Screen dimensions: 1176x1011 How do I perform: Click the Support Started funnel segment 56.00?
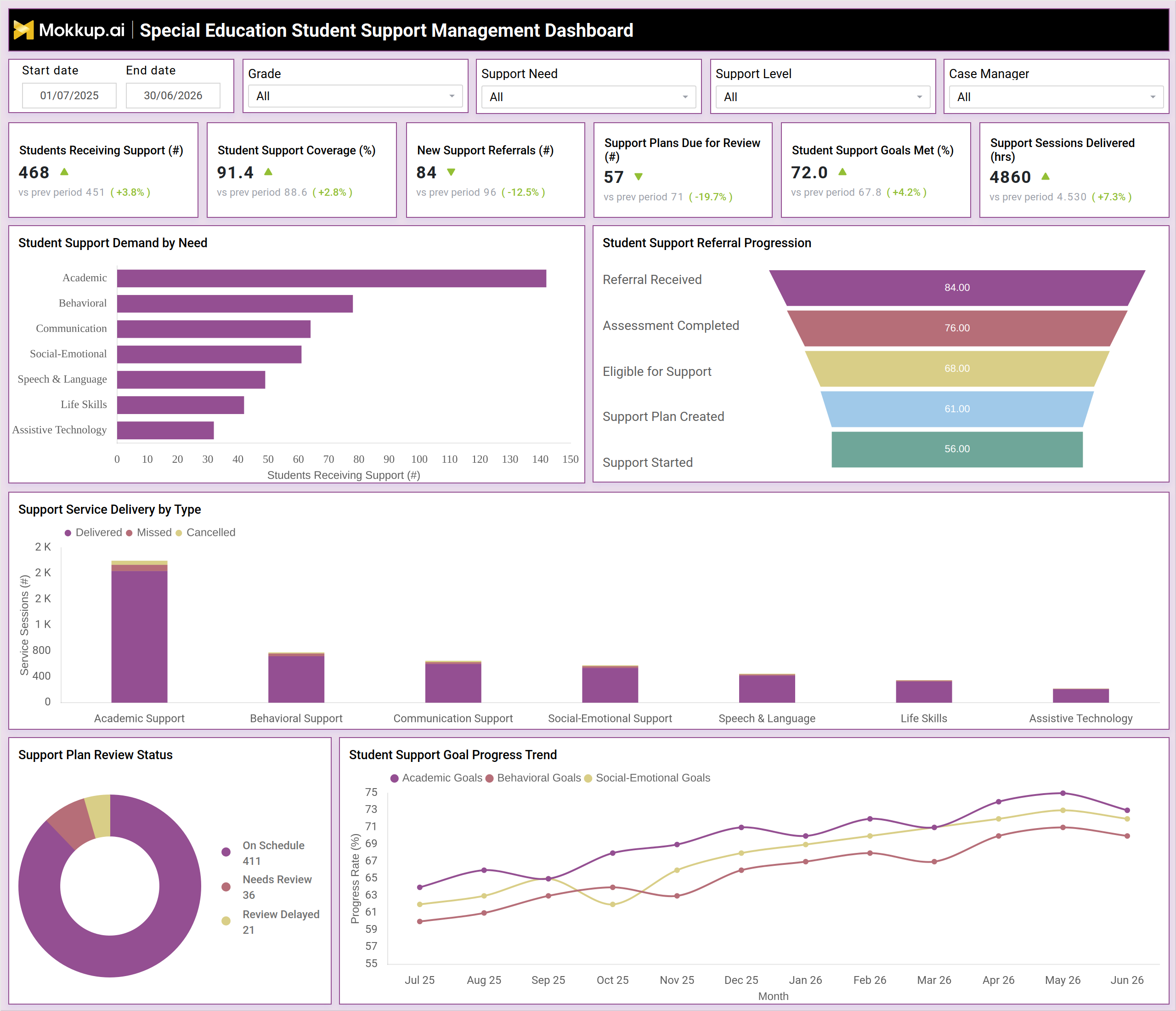coord(957,449)
